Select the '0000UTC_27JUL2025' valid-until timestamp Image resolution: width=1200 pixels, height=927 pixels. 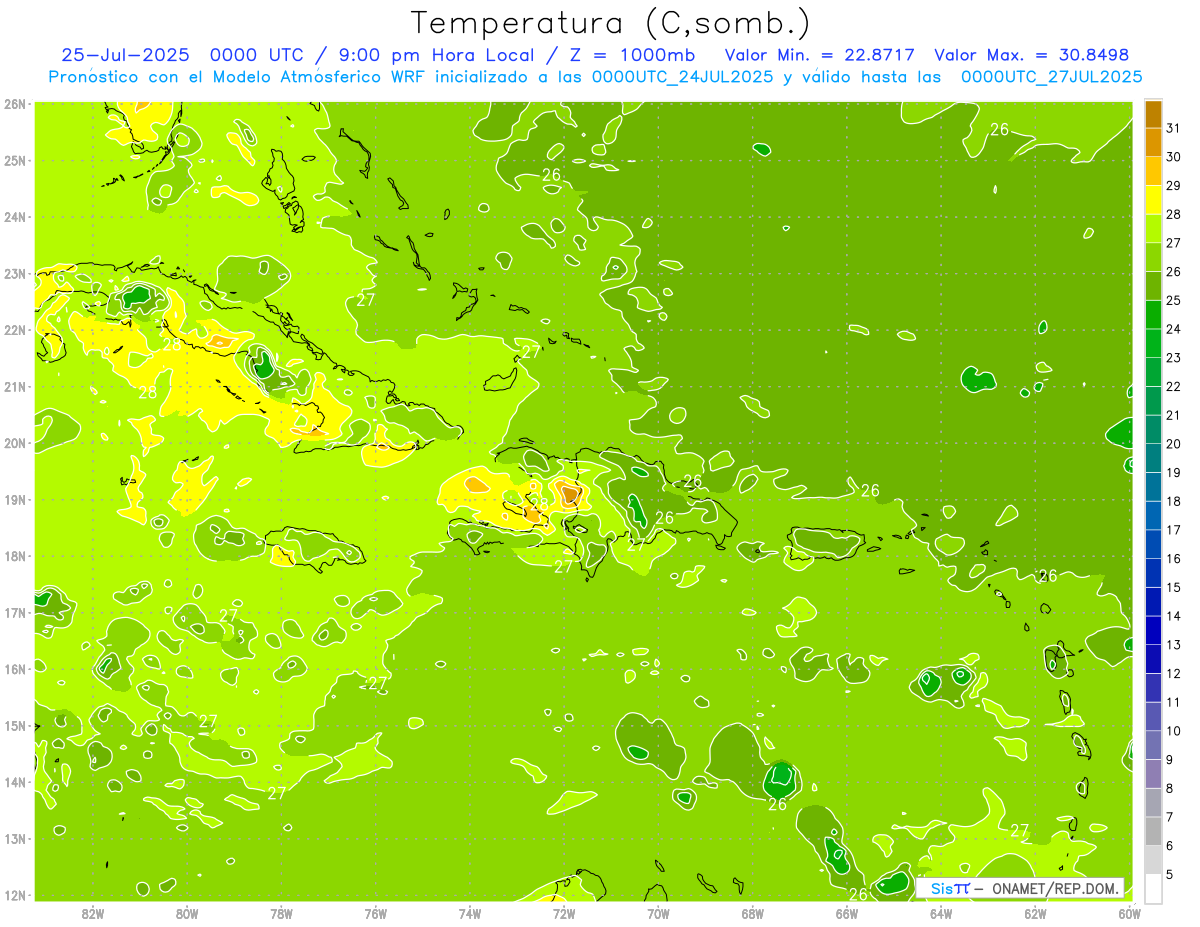click(1051, 77)
